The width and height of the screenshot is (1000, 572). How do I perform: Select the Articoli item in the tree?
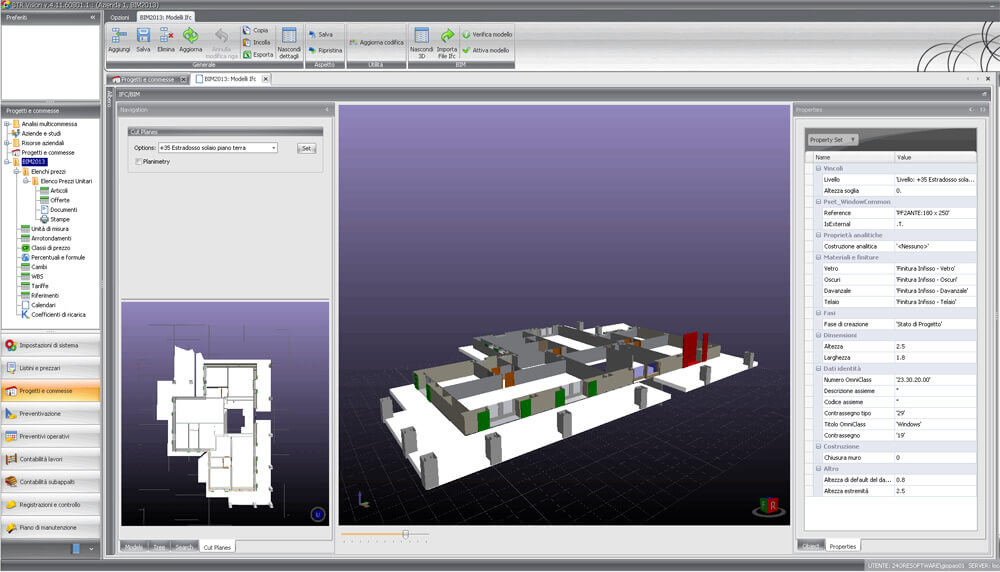[x=59, y=190]
